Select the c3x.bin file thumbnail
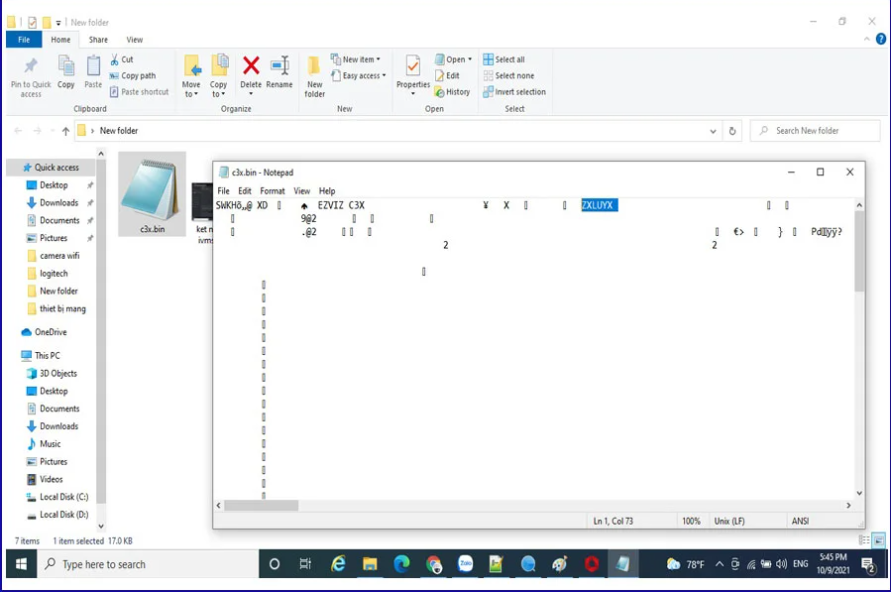The height and width of the screenshot is (594, 891). (152, 197)
